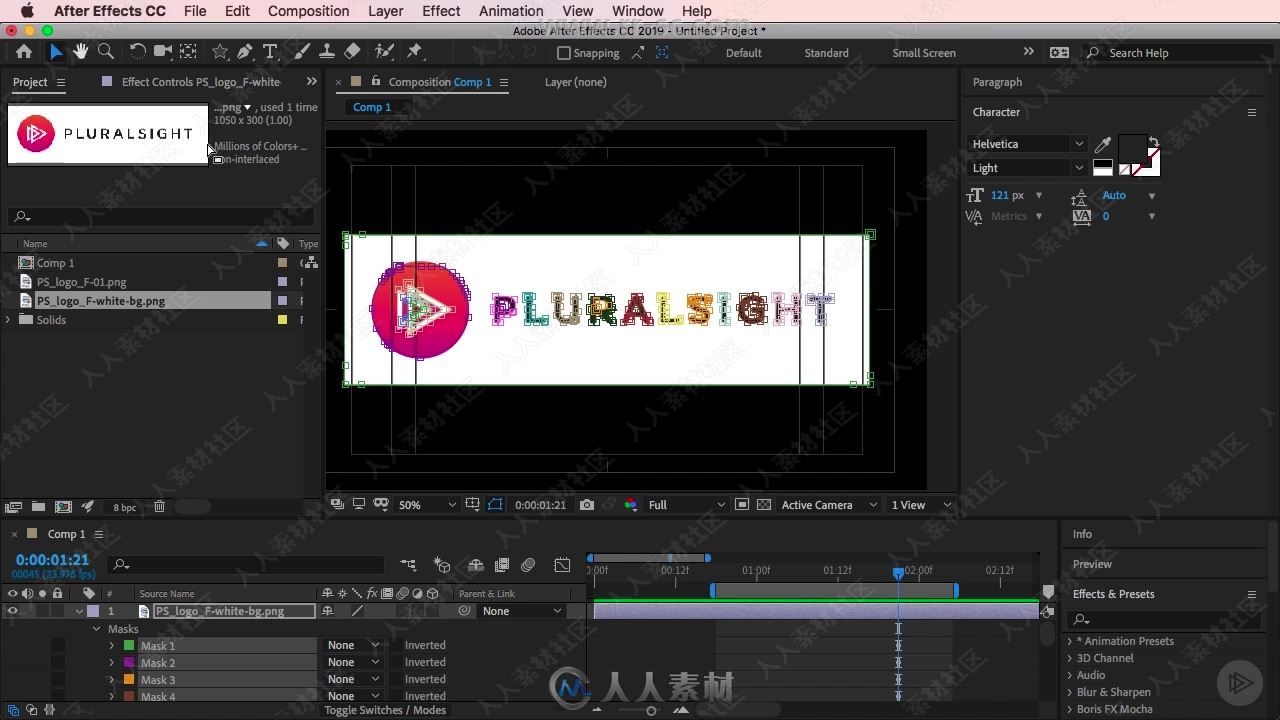Enable Motion Blur for the composition

click(528, 565)
